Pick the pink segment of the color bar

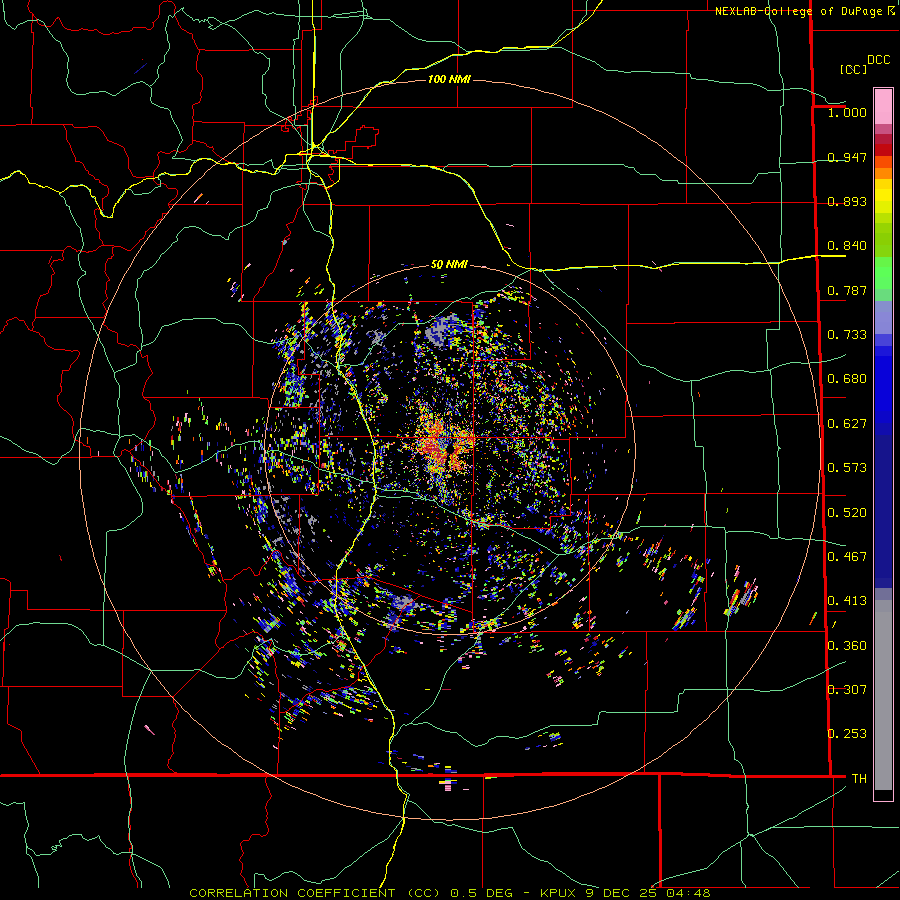(883, 106)
